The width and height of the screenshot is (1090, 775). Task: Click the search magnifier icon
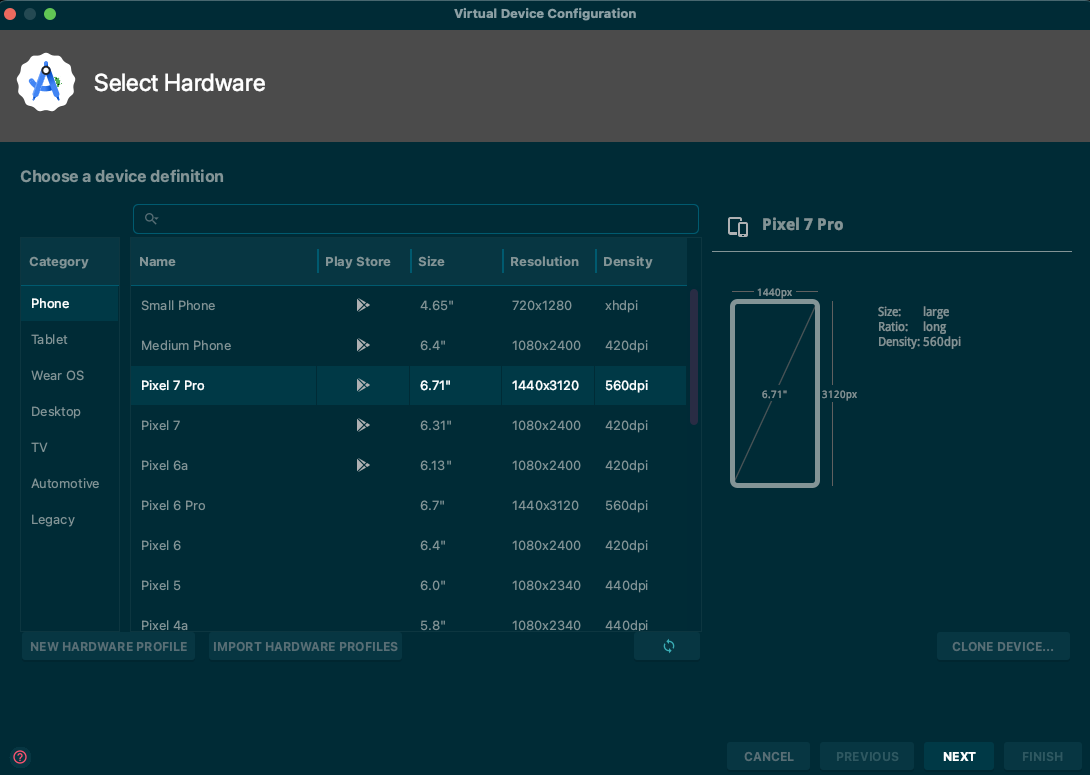tap(151, 219)
